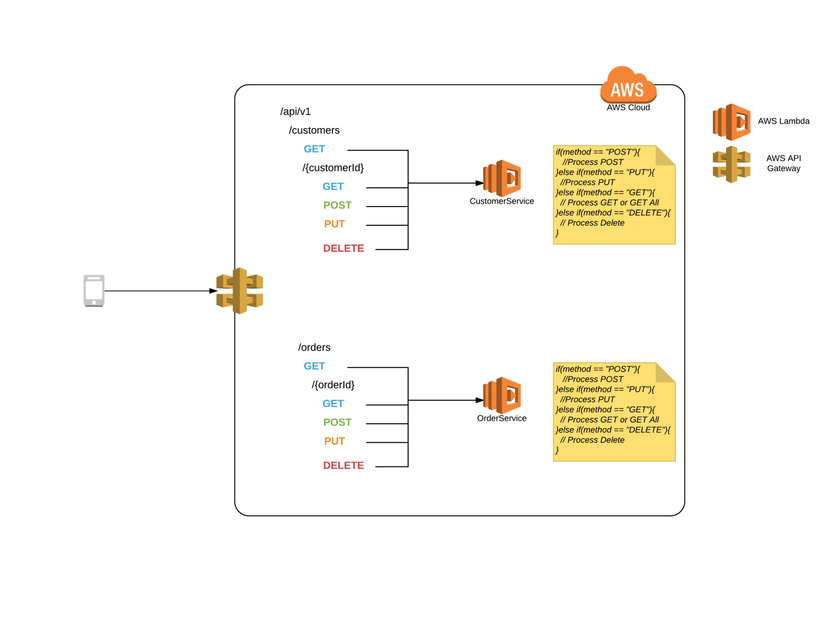Click the code note beside CustomerService
The width and height of the screenshot is (825, 637).
point(614,195)
